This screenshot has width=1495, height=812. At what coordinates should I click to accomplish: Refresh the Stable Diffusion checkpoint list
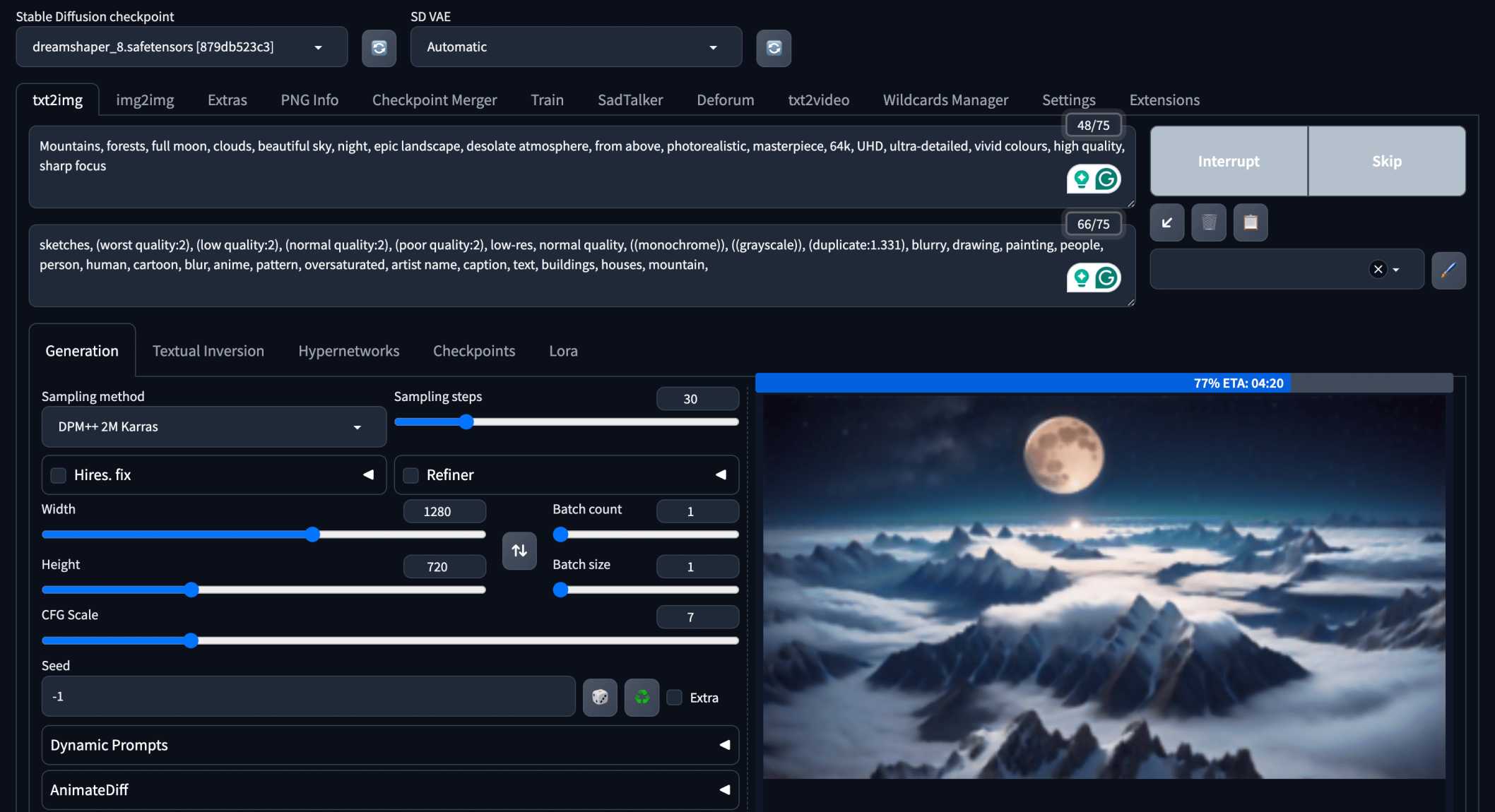click(x=379, y=47)
